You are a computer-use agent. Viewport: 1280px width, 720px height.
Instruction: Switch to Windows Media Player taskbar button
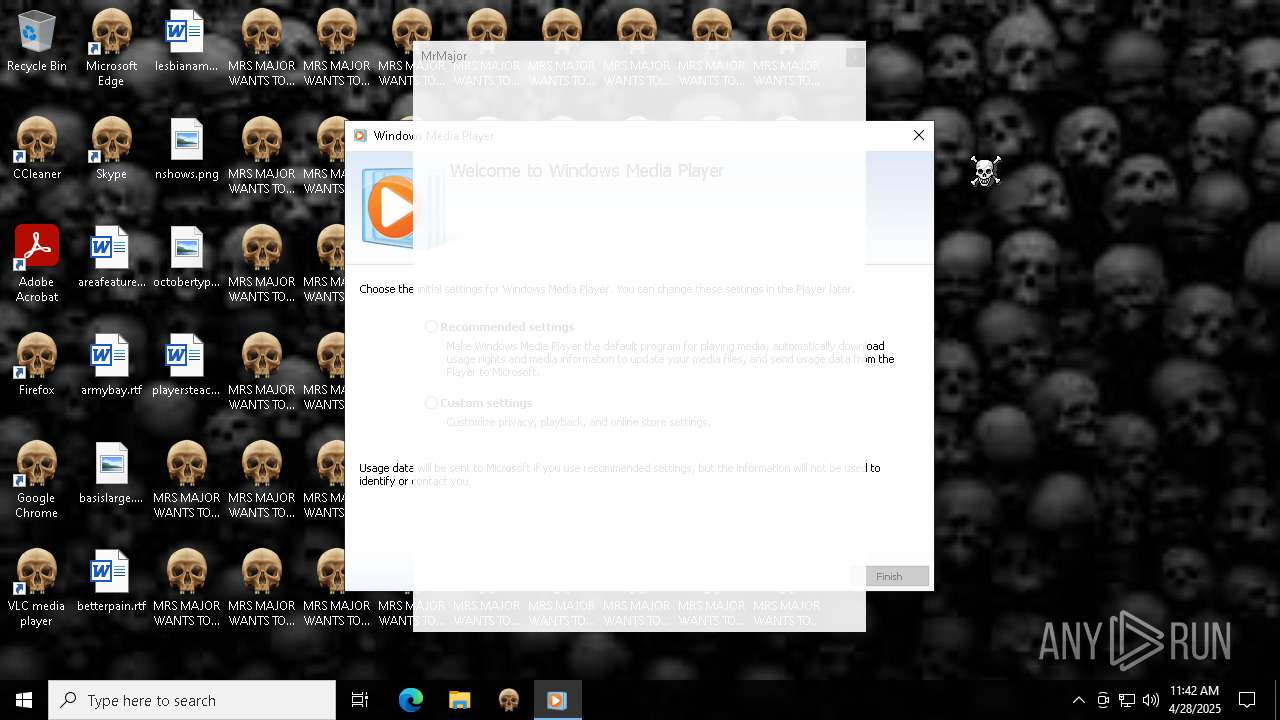pyautogui.click(x=557, y=700)
